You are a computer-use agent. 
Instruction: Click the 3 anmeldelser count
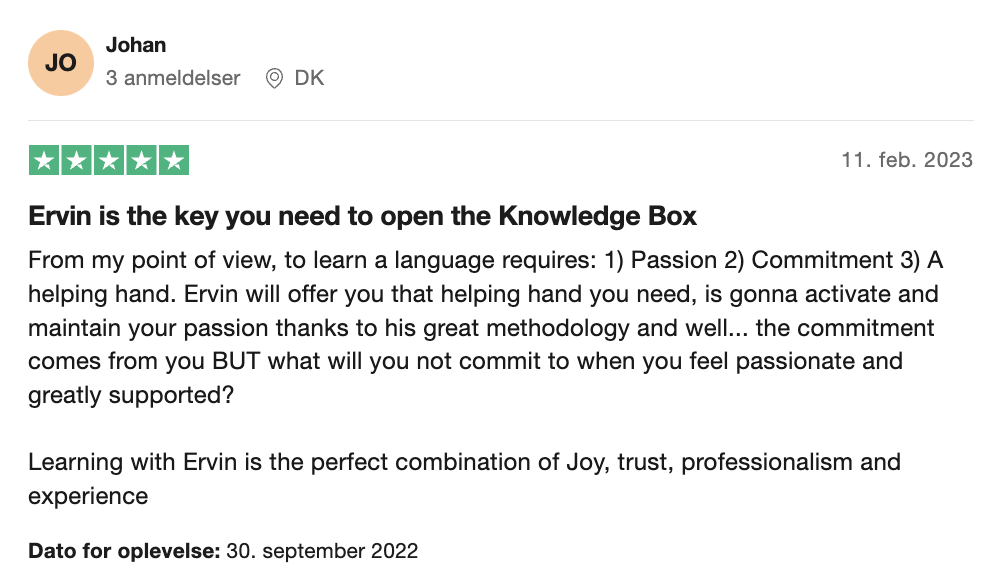[173, 78]
